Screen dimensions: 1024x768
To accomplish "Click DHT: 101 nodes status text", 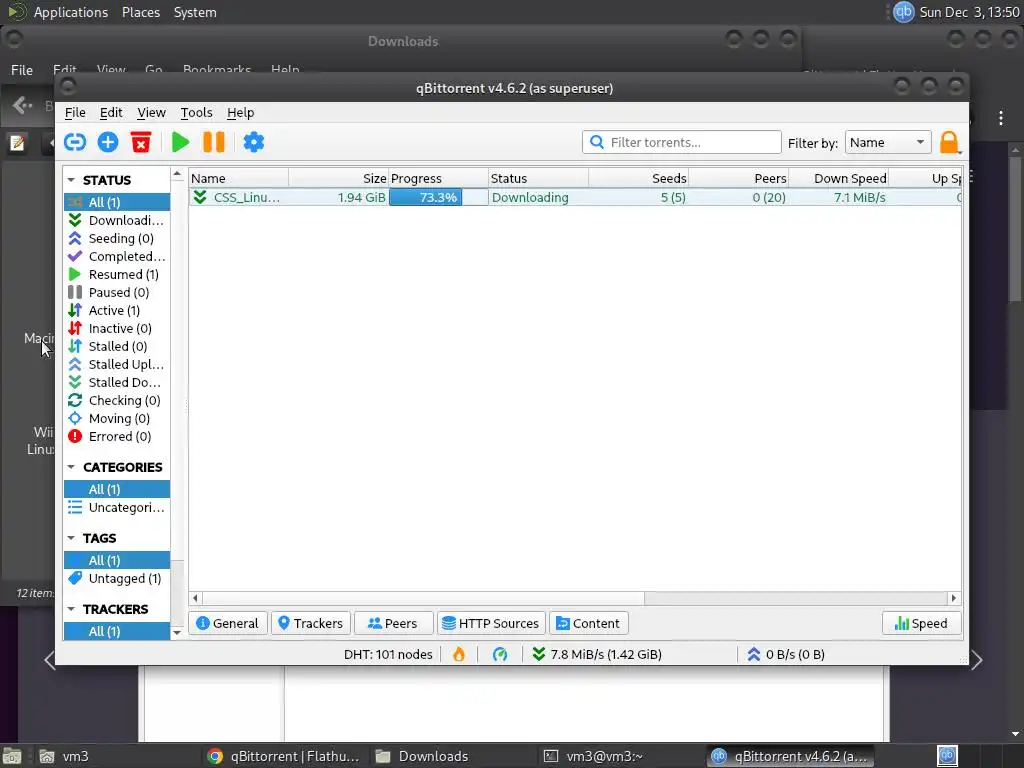I will [388, 654].
